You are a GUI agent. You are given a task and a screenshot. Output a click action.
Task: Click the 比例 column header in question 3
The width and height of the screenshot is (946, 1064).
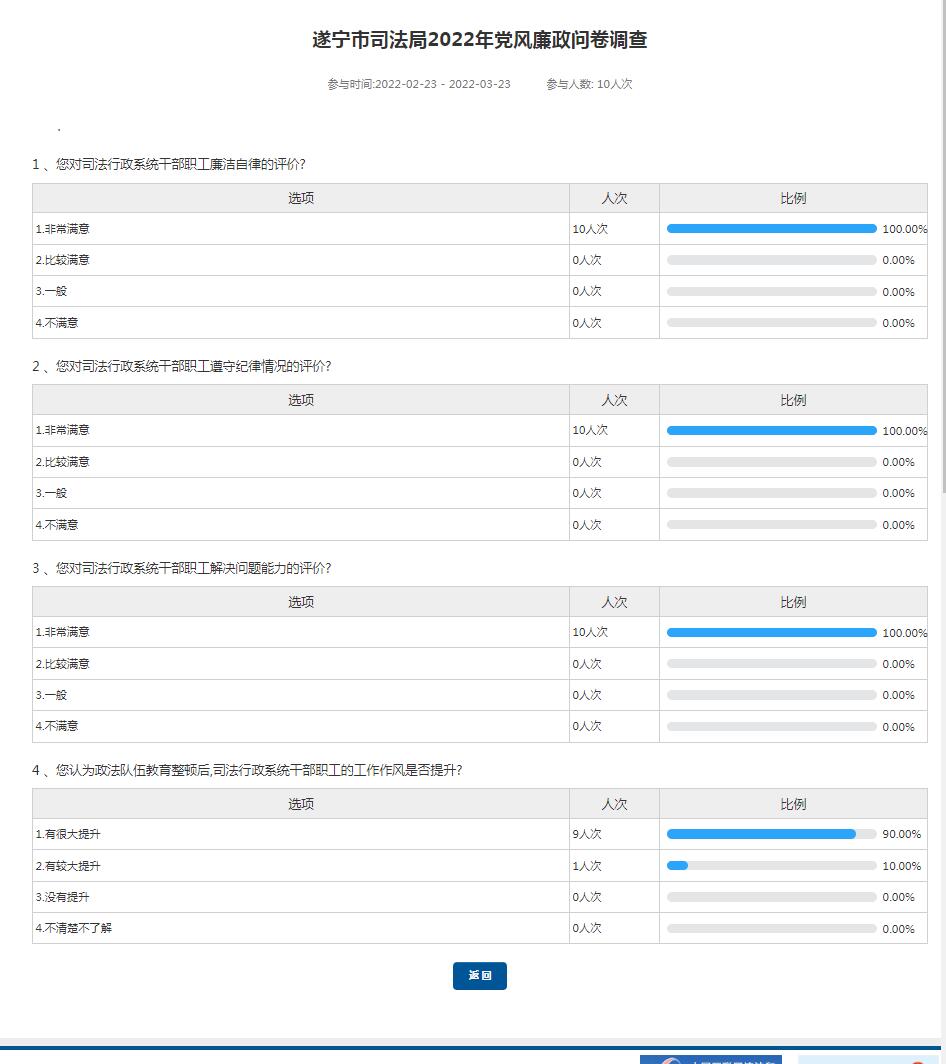pos(793,602)
